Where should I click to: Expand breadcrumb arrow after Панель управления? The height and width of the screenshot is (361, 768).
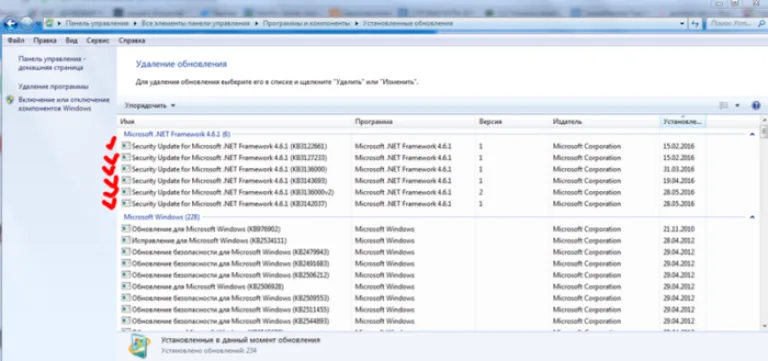tap(135, 23)
